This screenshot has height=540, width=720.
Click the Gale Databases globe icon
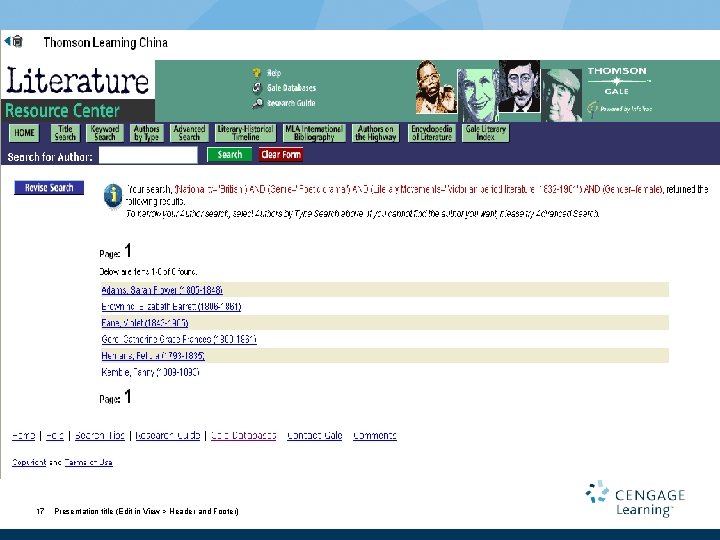257,88
